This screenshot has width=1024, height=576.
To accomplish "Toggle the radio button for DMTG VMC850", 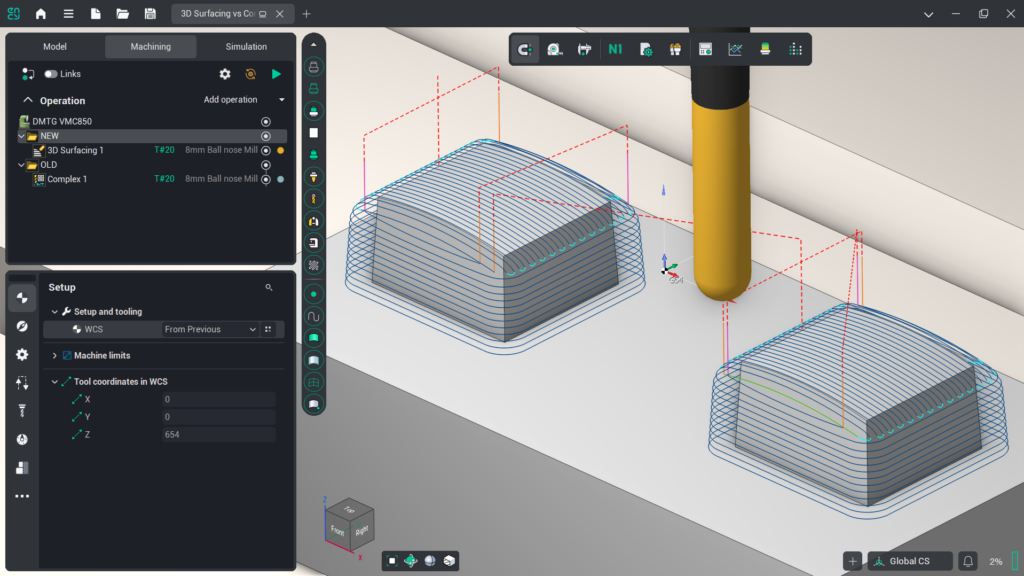I will coord(266,121).
